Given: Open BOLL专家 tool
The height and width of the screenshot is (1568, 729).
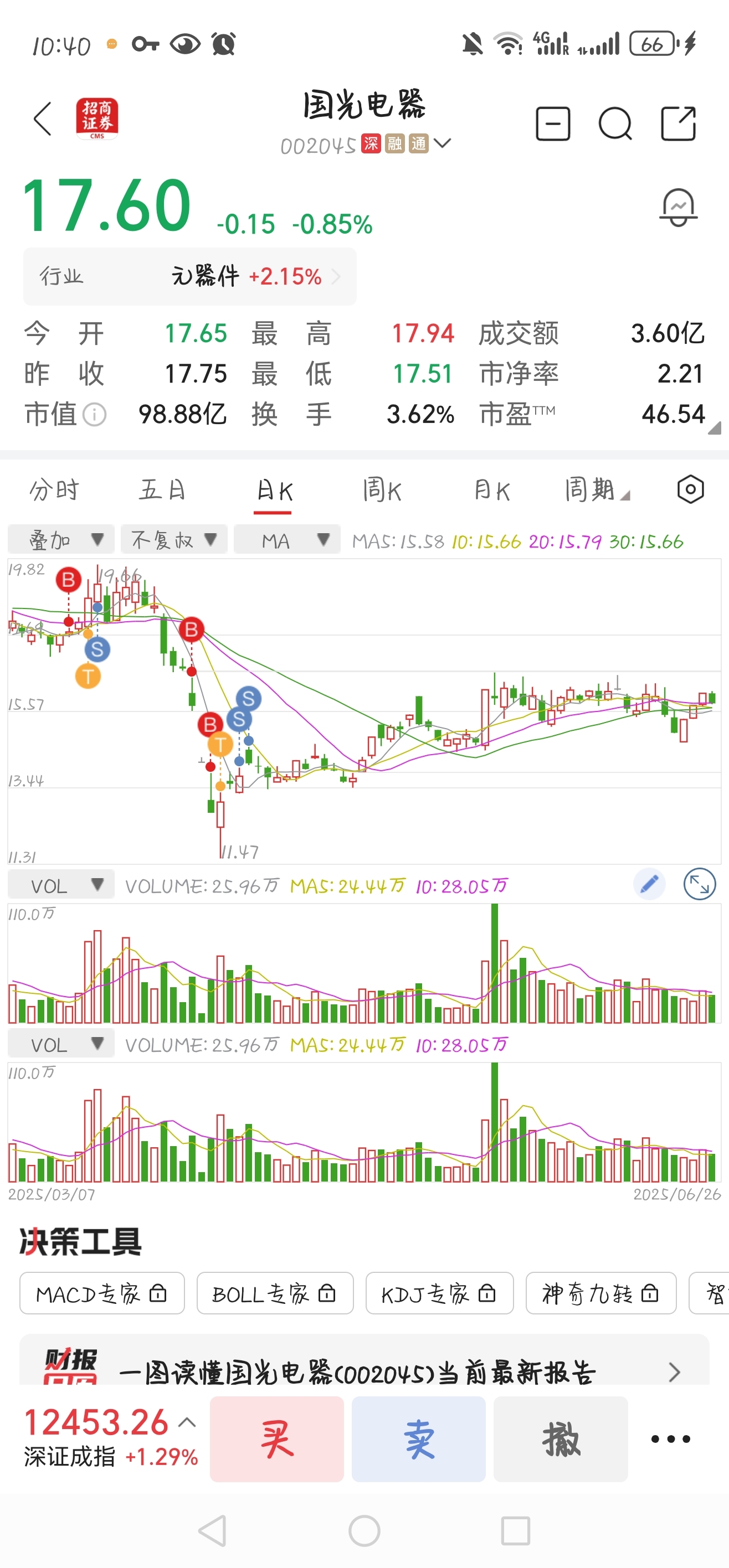Looking at the screenshot, I should 275,1293.
